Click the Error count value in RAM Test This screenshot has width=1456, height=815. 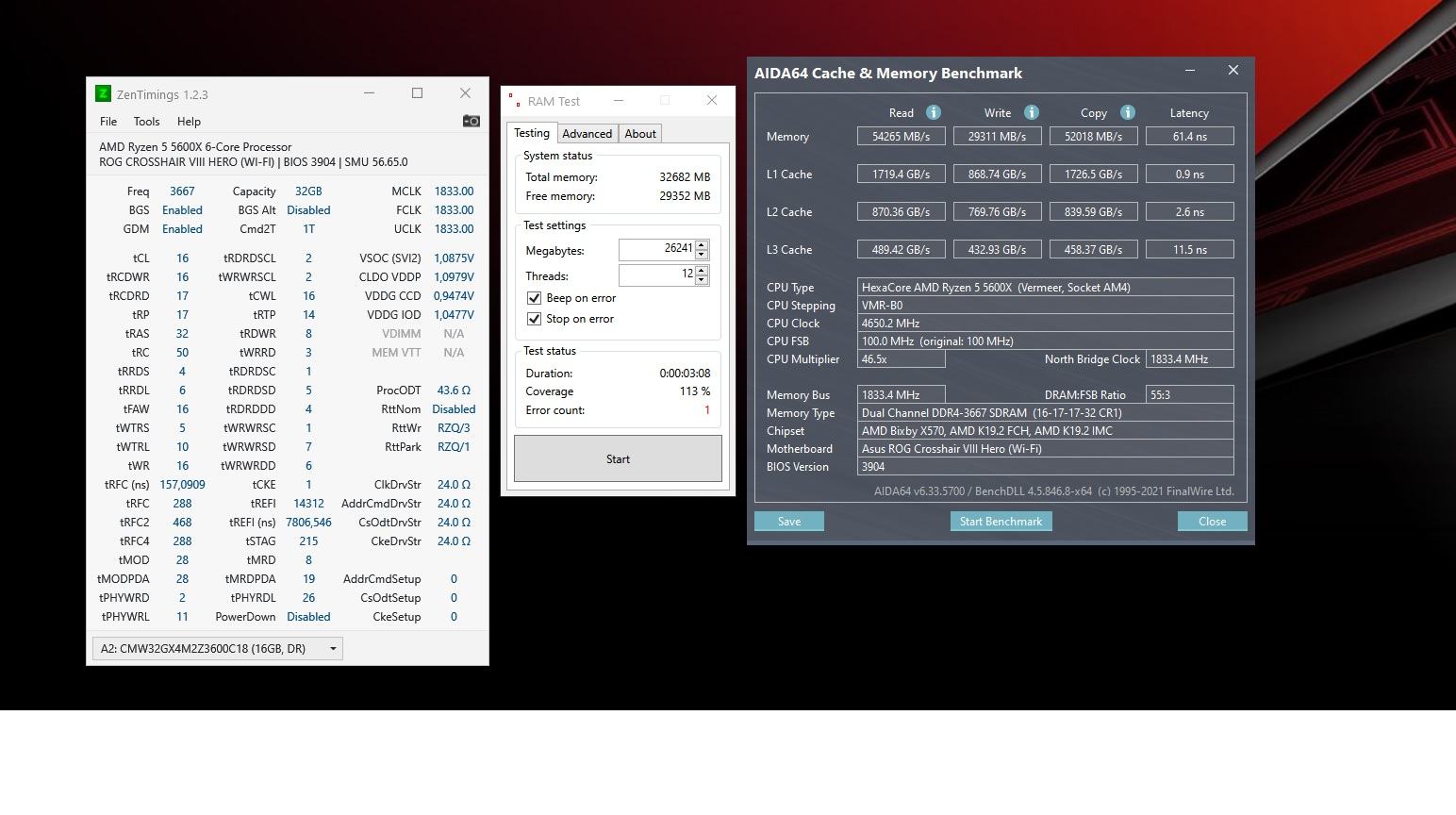(x=707, y=410)
